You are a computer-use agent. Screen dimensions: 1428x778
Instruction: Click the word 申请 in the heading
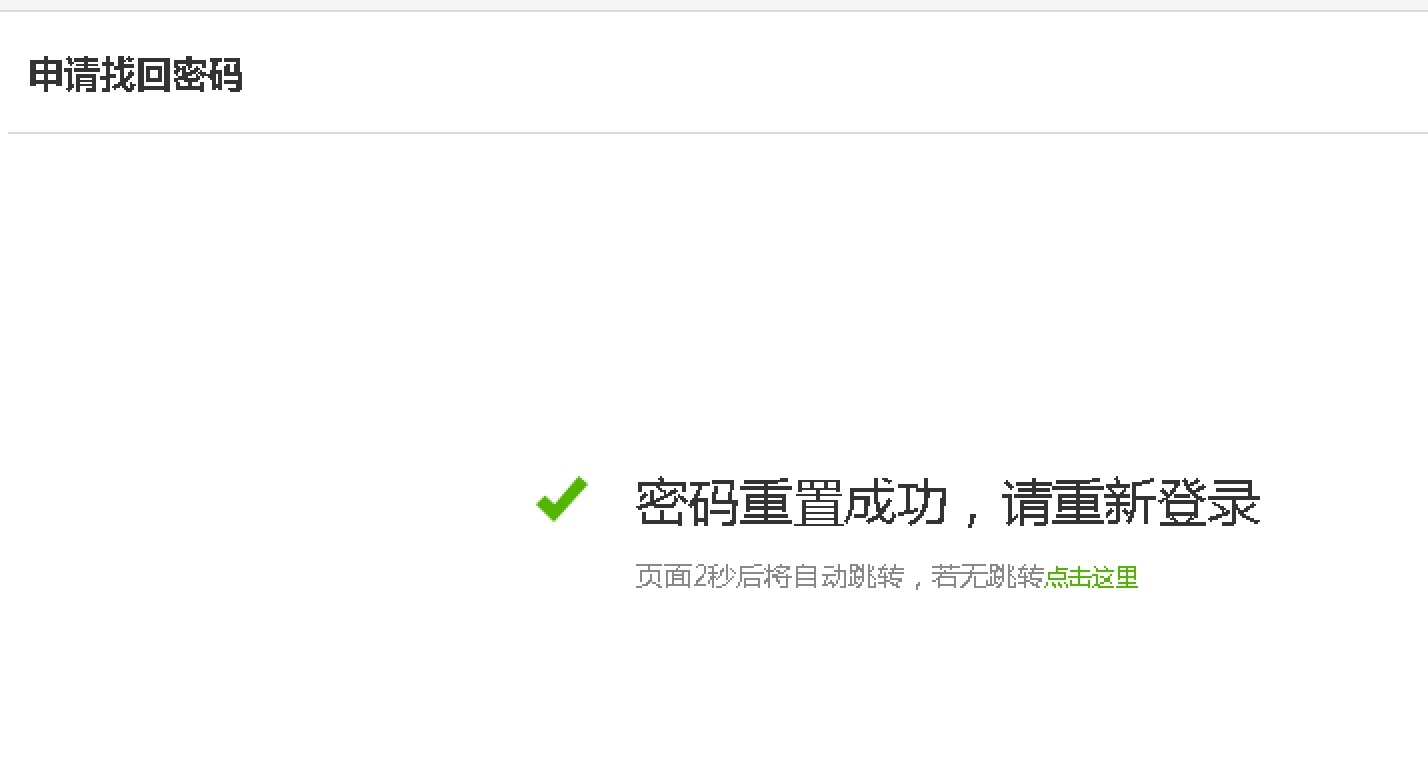click(x=63, y=75)
